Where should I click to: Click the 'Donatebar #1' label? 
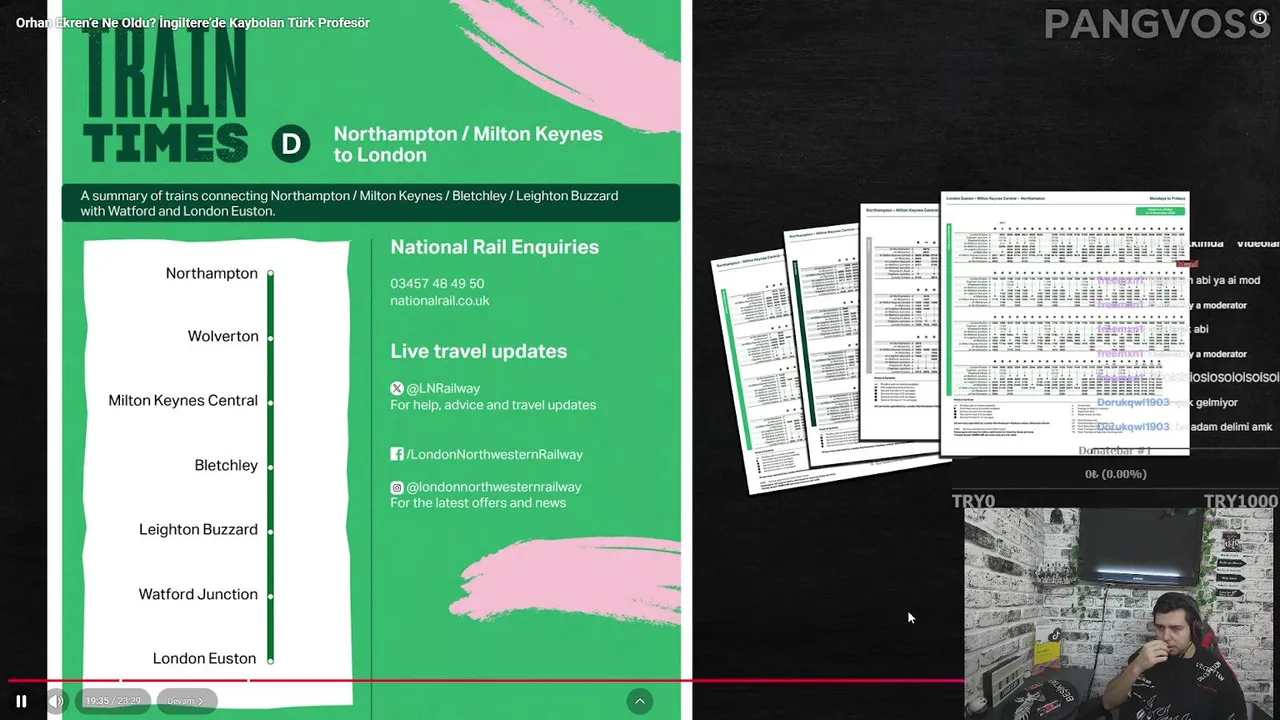[1115, 451]
